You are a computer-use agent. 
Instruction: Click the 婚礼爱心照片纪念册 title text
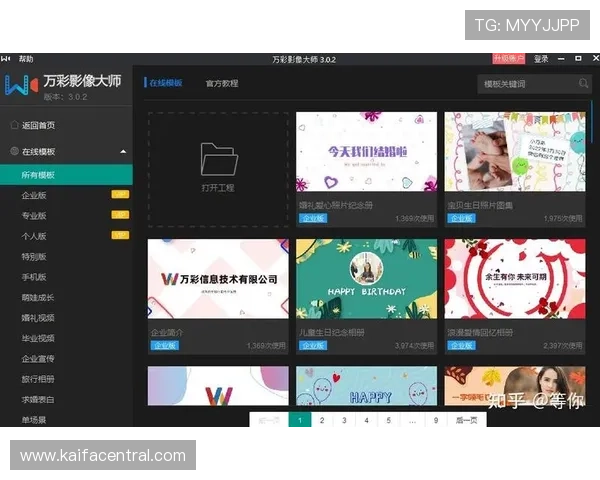point(336,205)
